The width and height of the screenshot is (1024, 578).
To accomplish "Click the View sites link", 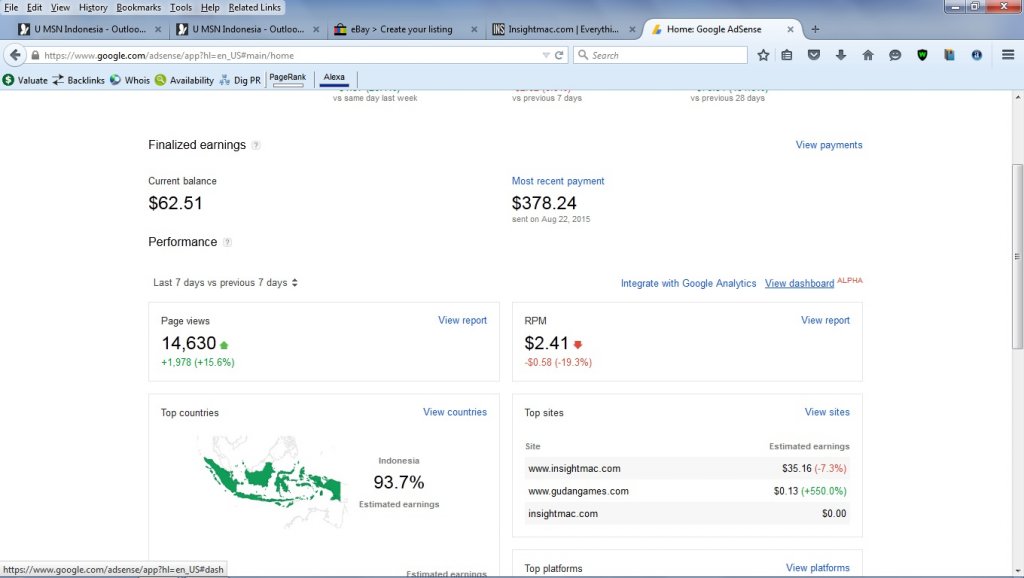I will (827, 412).
